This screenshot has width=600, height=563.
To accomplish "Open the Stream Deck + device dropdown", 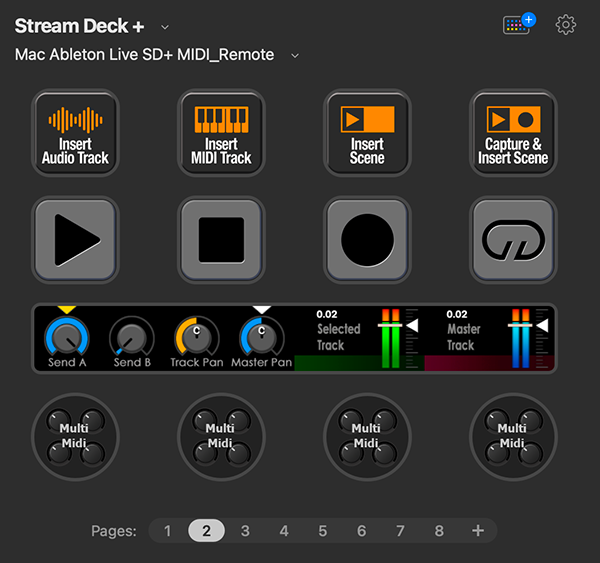I will click(165, 27).
